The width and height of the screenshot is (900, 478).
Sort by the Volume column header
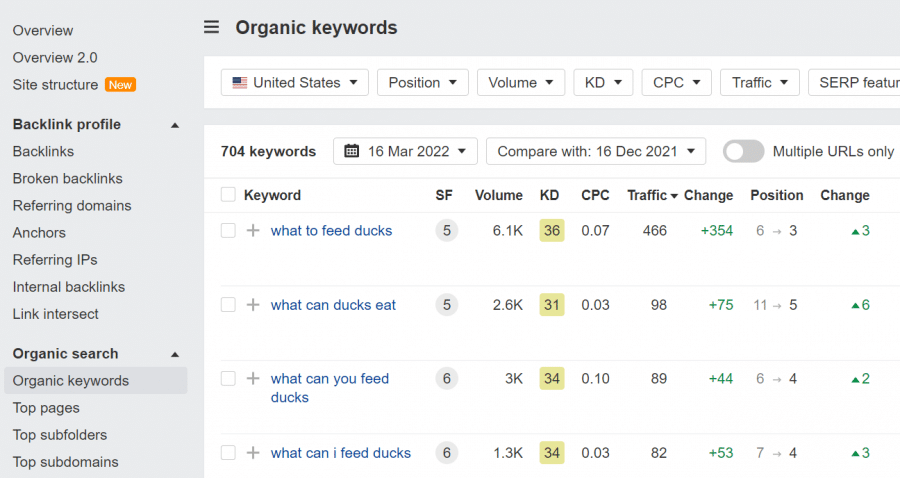[x=499, y=195]
